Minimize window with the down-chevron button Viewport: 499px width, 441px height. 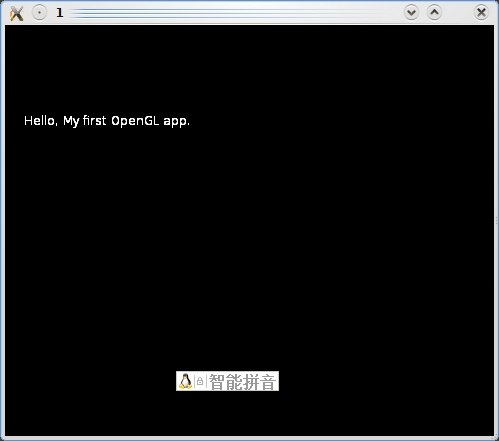point(411,13)
